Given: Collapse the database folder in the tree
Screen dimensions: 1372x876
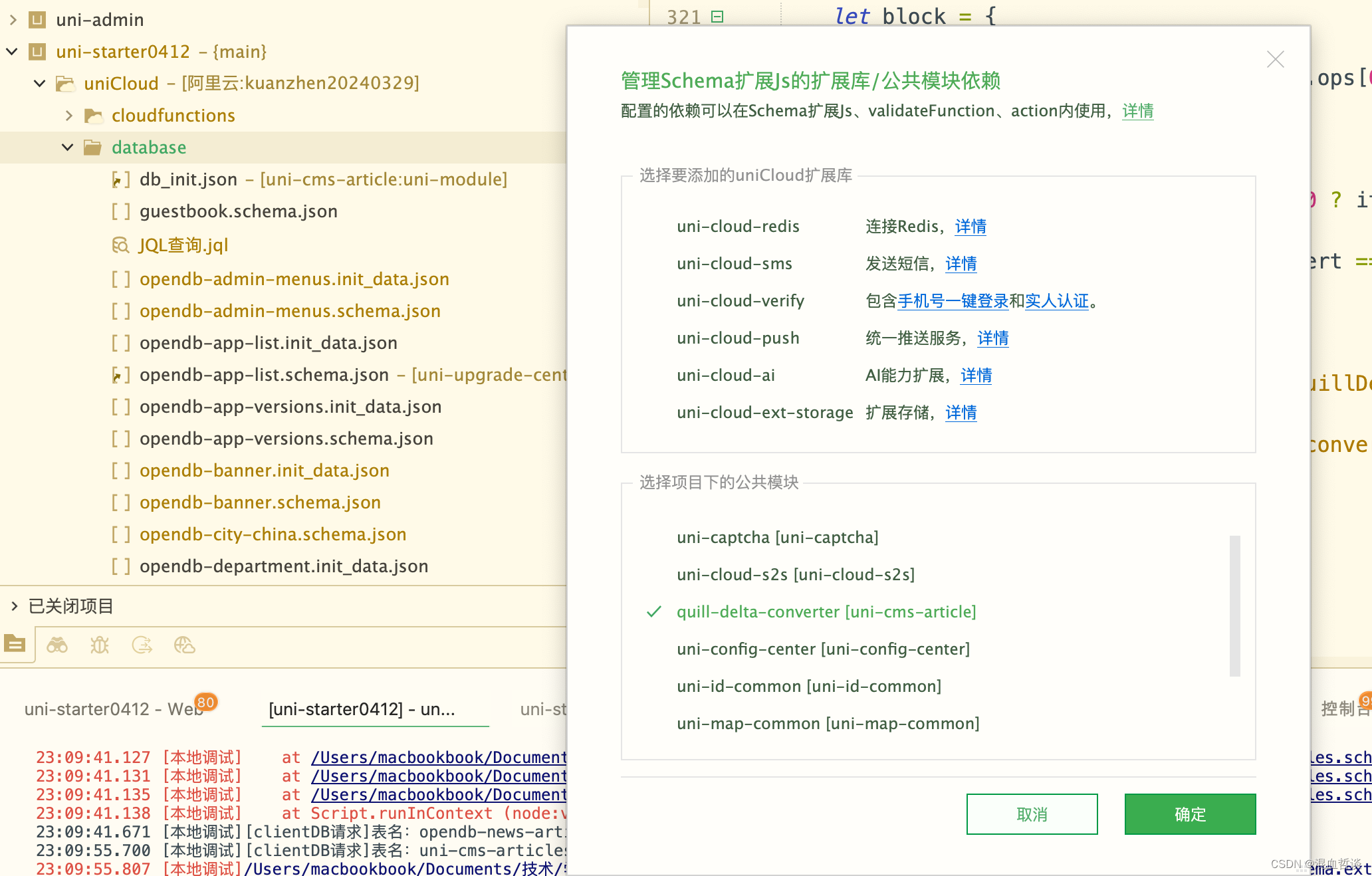Looking at the screenshot, I should coord(67,147).
